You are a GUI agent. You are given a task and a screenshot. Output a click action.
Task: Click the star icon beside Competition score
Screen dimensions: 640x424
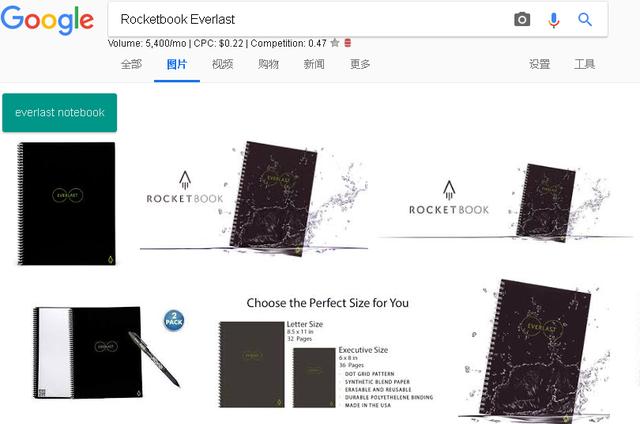(335, 42)
